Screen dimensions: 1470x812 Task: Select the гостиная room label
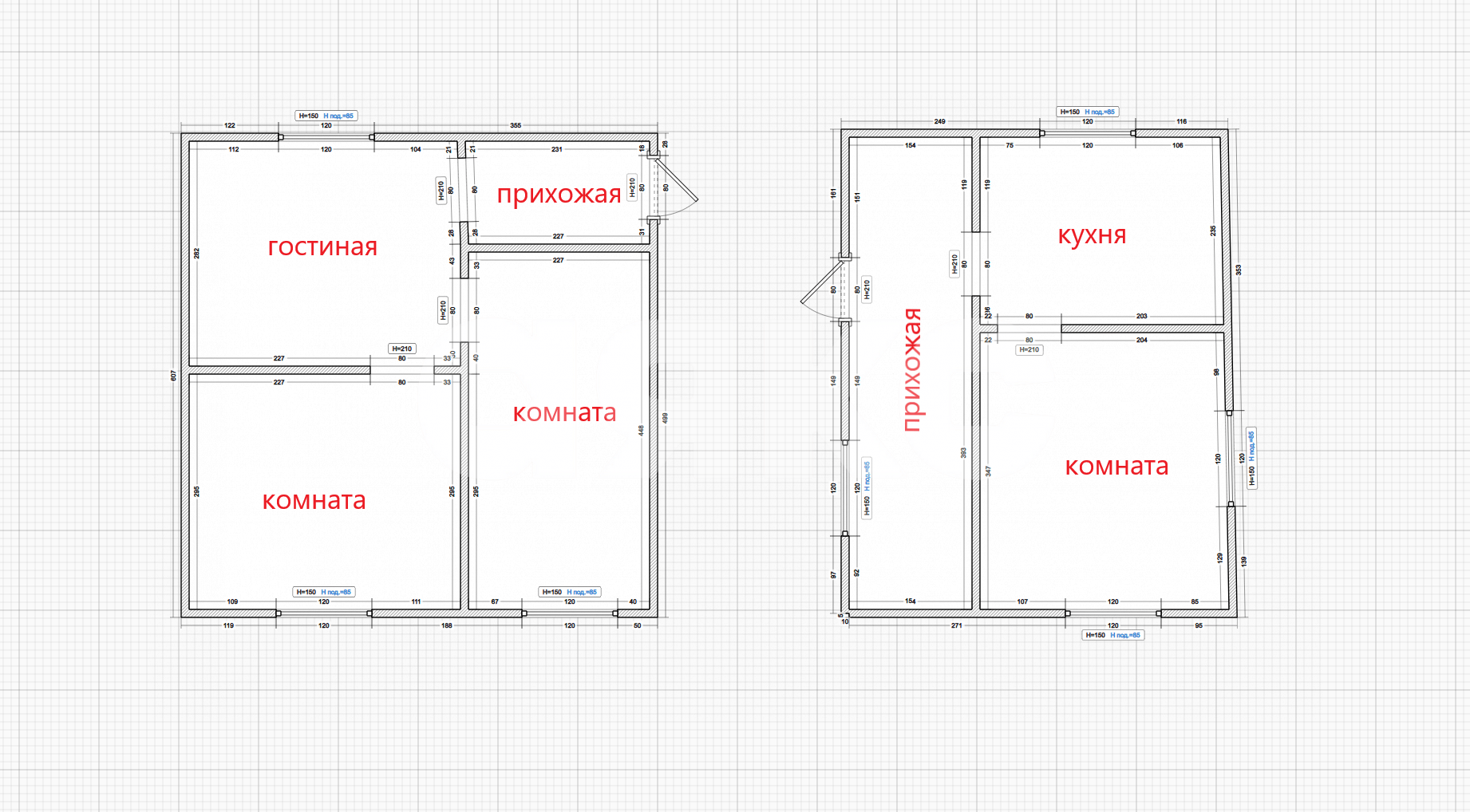[322, 246]
